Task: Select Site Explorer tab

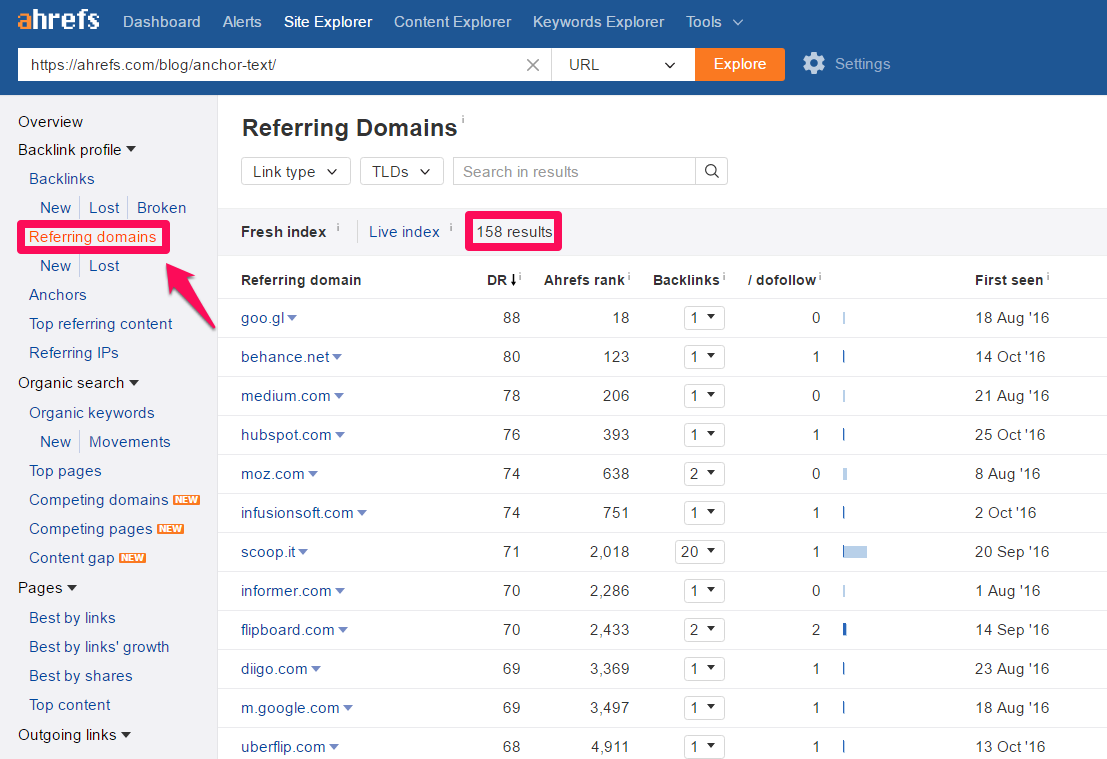Action: pyautogui.click(x=328, y=22)
